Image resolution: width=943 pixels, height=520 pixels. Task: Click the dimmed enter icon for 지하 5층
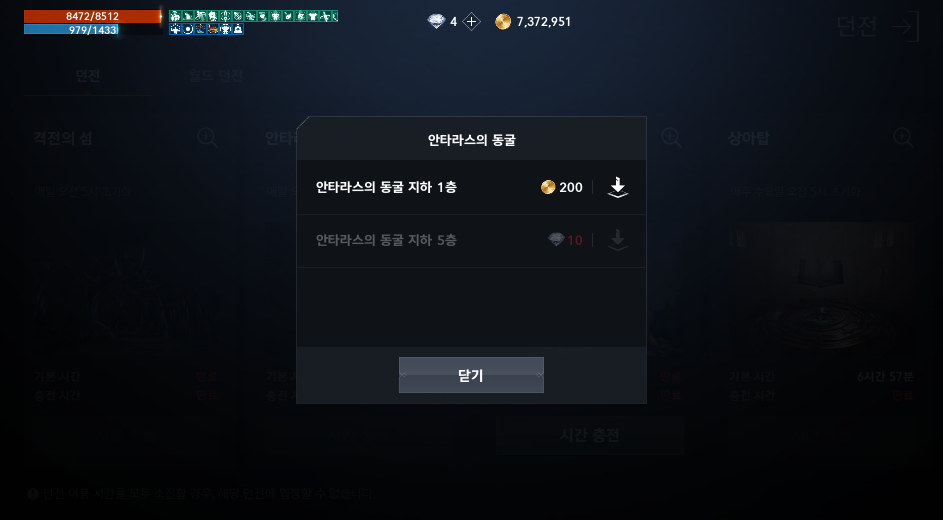tap(618, 240)
